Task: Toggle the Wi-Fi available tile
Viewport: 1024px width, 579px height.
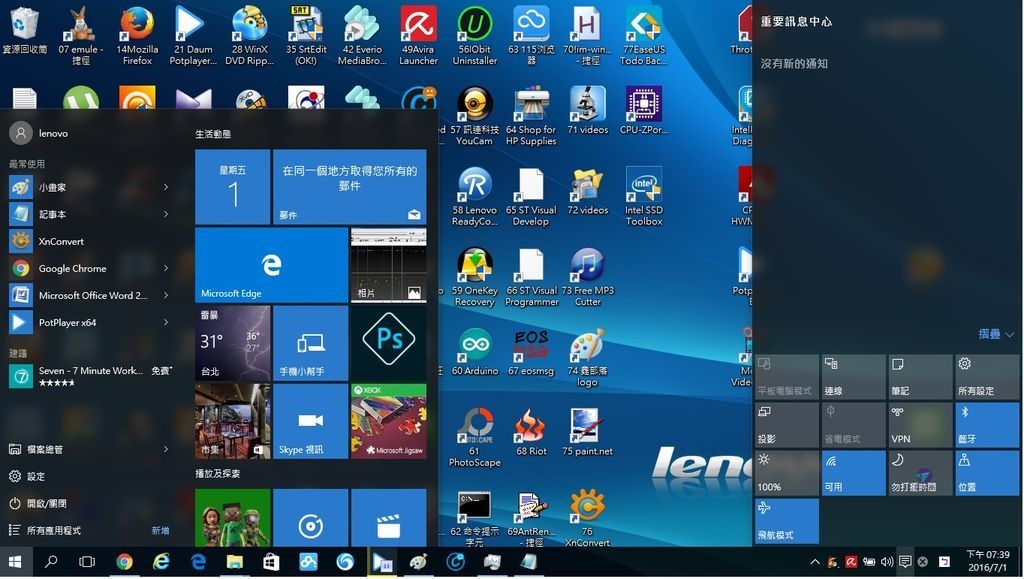Action: (854, 473)
